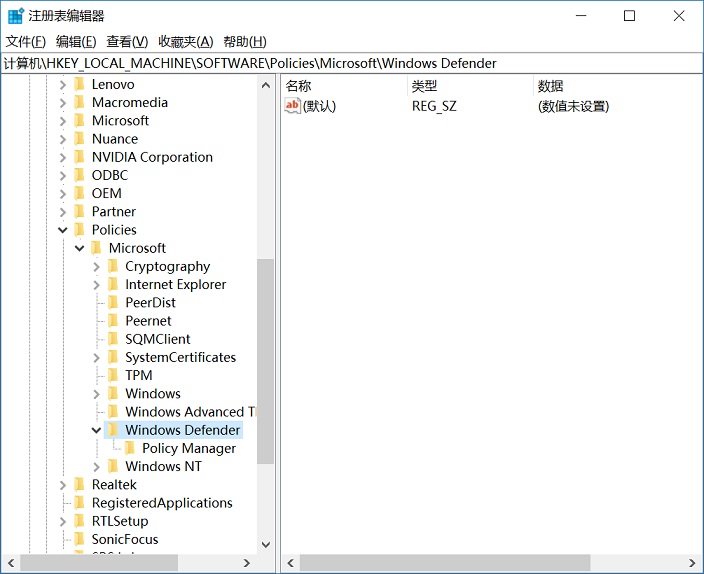This screenshot has width=704, height=574.
Task: Expand the SystemCertificates key
Action: pyautogui.click(x=96, y=358)
